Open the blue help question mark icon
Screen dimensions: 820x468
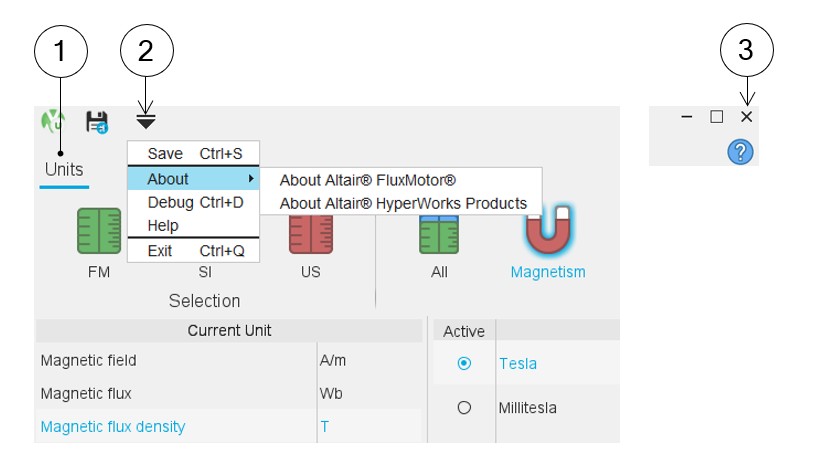(740, 152)
